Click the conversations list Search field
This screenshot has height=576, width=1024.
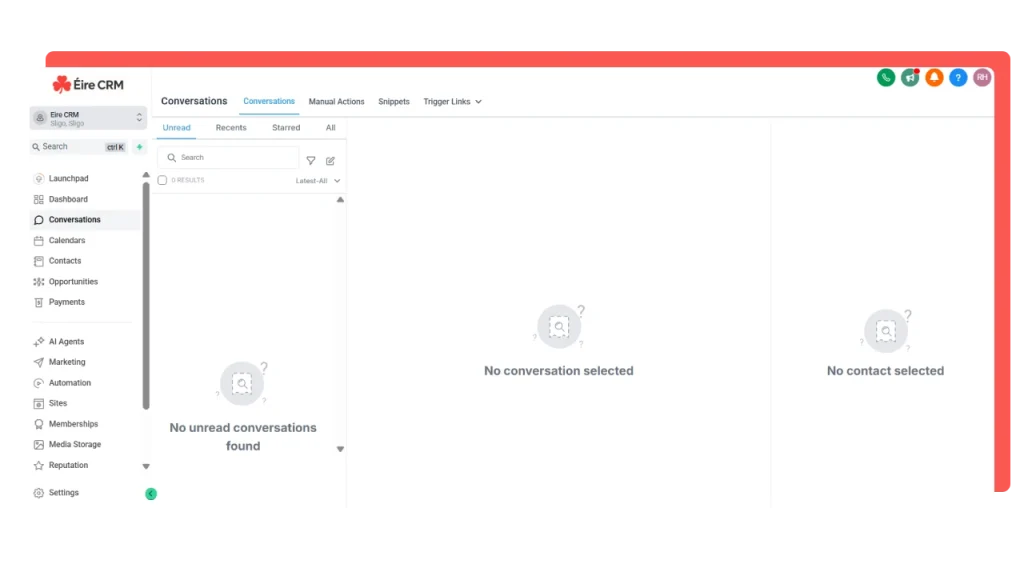[228, 157]
